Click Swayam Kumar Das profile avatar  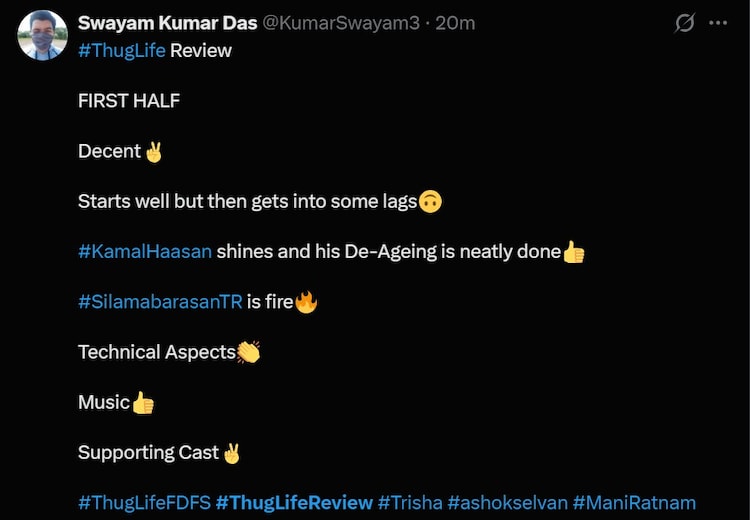(x=43, y=36)
